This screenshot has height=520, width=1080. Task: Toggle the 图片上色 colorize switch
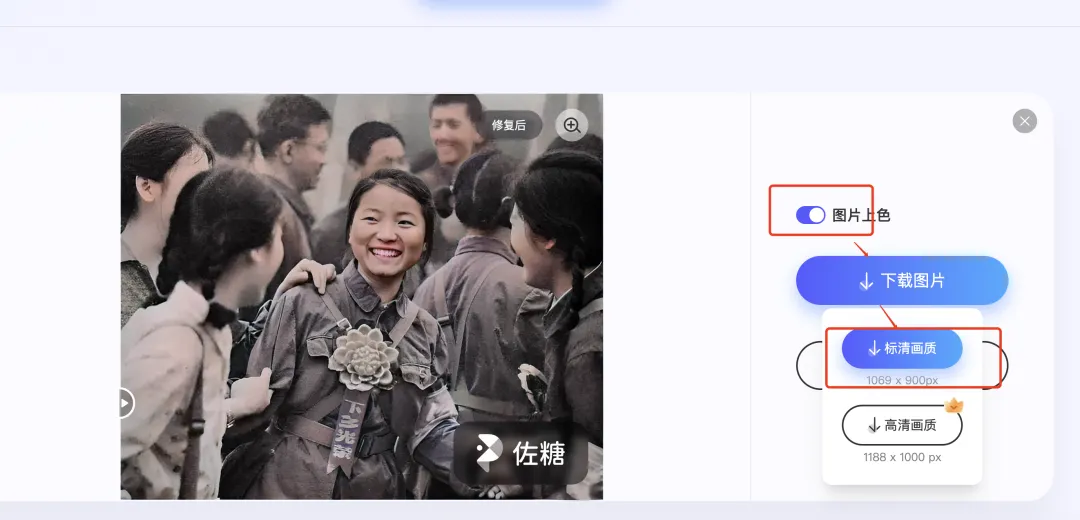[811, 216]
